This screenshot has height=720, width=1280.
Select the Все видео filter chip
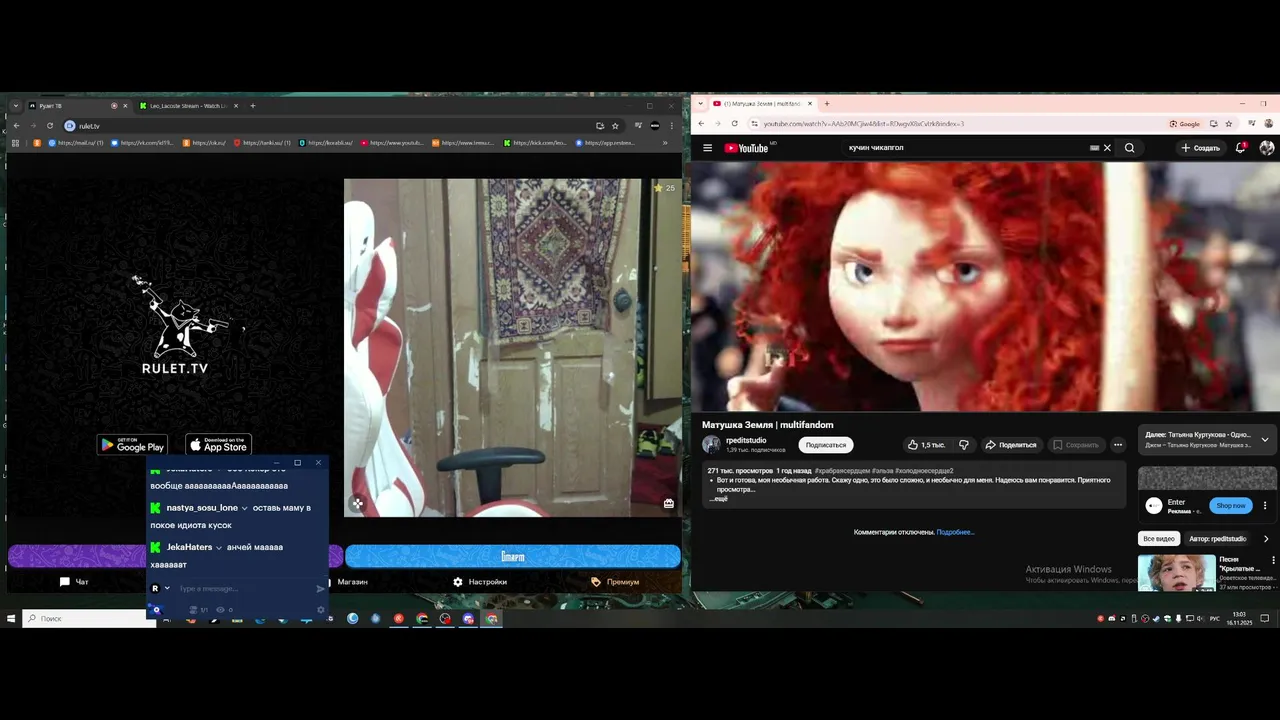tap(1159, 539)
